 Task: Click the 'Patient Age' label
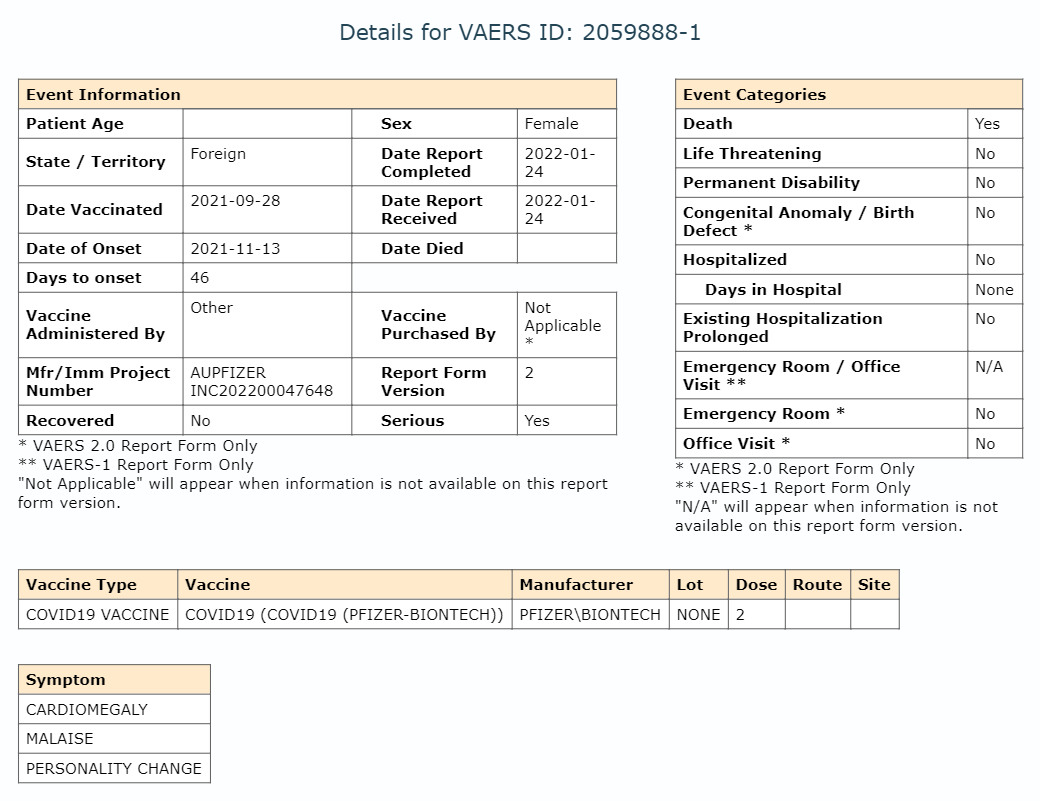[75, 124]
